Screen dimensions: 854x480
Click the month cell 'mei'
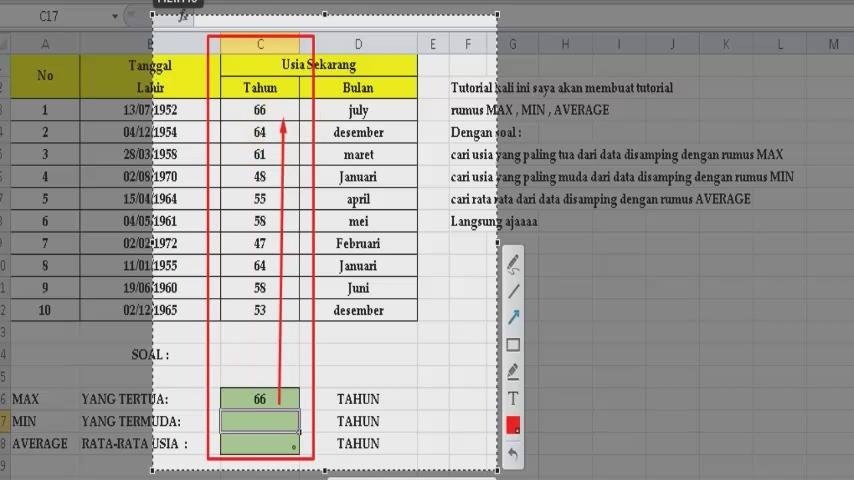pos(358,221)
